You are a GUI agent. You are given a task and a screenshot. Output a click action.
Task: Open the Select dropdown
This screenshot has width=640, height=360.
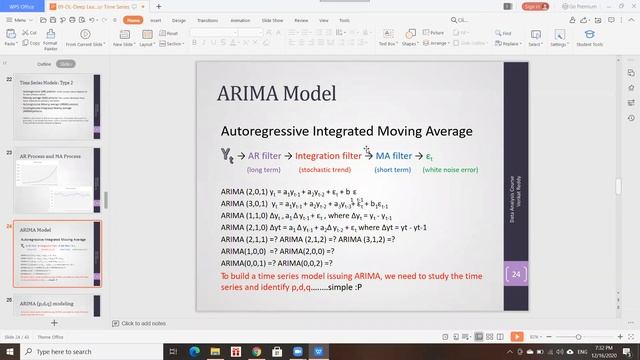(536, 38)
